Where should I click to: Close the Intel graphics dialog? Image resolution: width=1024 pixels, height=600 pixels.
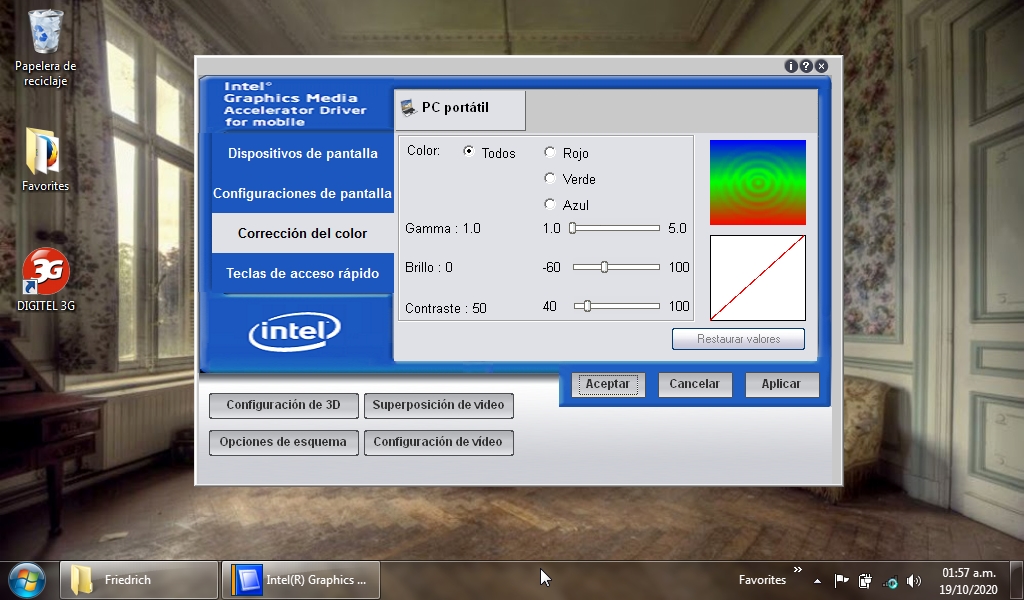(x=822, y=66)
